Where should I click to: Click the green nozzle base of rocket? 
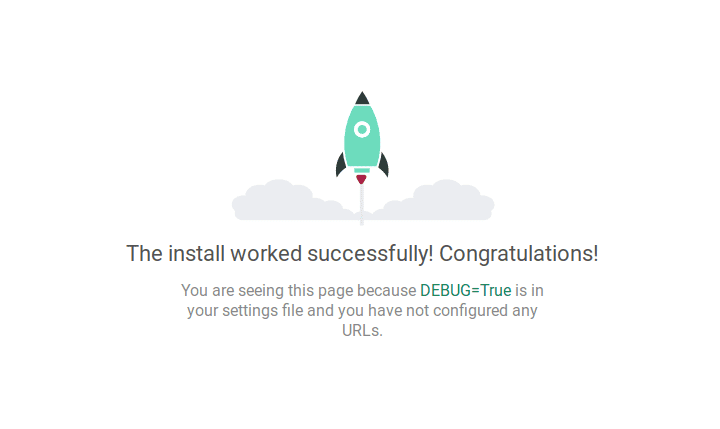tap(362, 170)
